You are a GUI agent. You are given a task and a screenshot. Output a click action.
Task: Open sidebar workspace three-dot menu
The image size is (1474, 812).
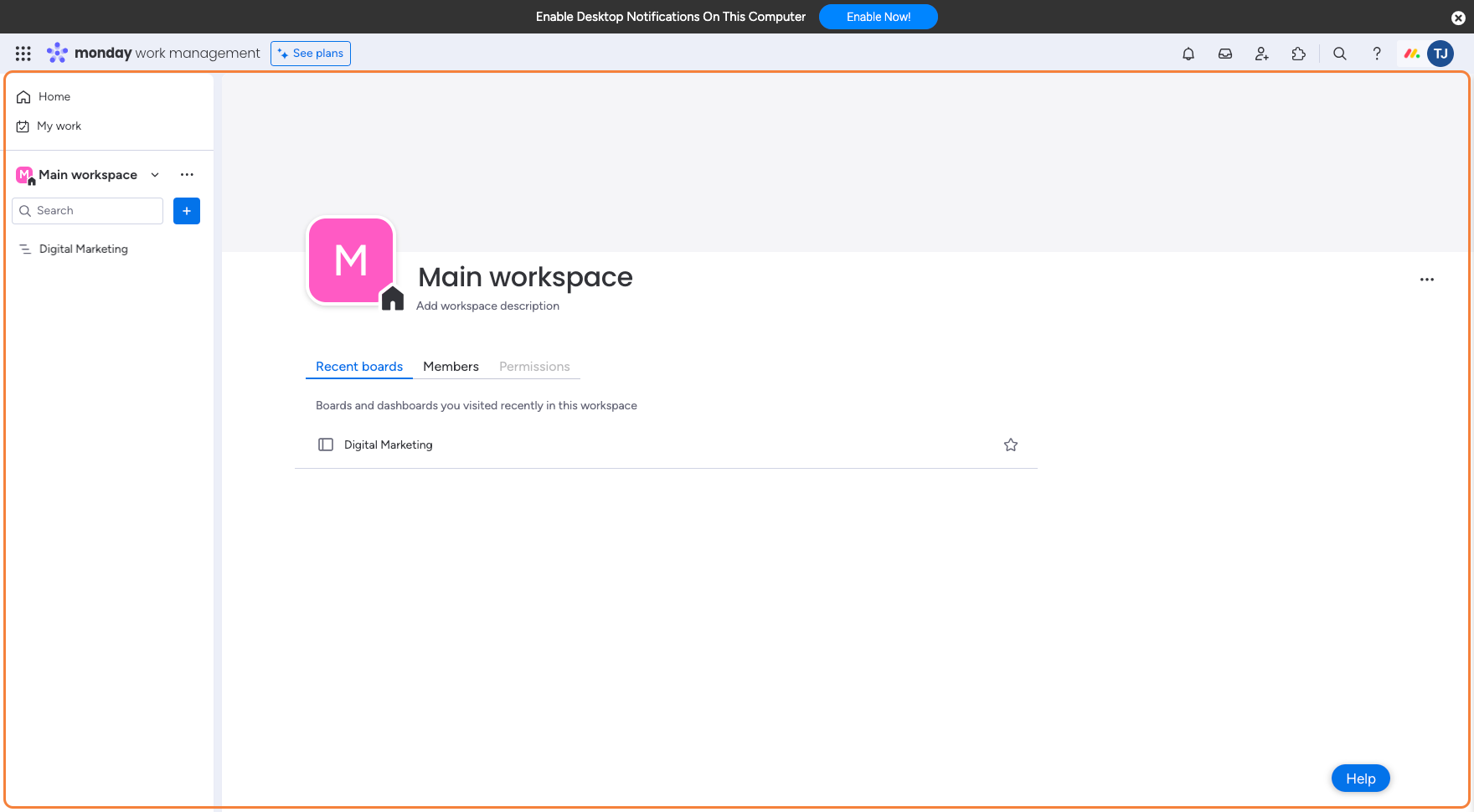click(x=187, y=175)
